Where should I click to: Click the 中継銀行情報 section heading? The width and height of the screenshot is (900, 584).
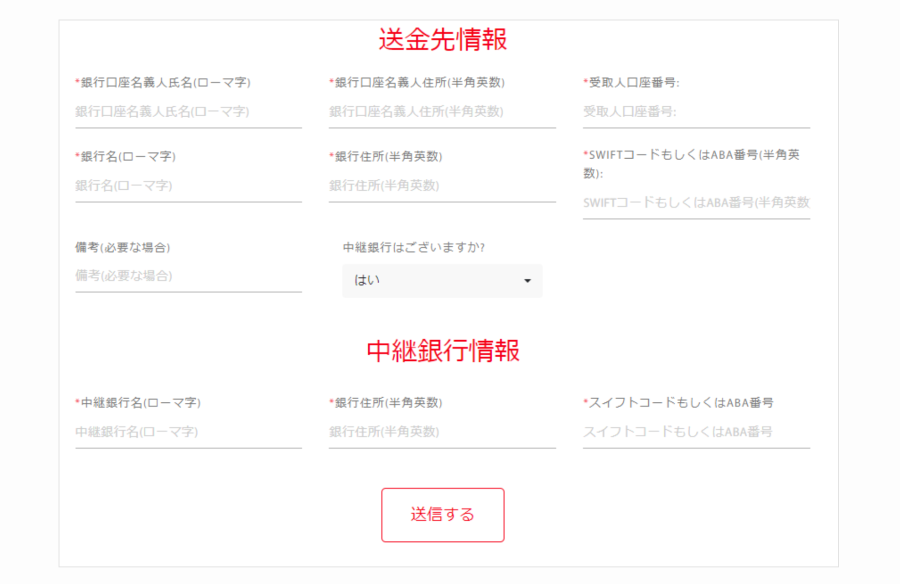point(443,351)
